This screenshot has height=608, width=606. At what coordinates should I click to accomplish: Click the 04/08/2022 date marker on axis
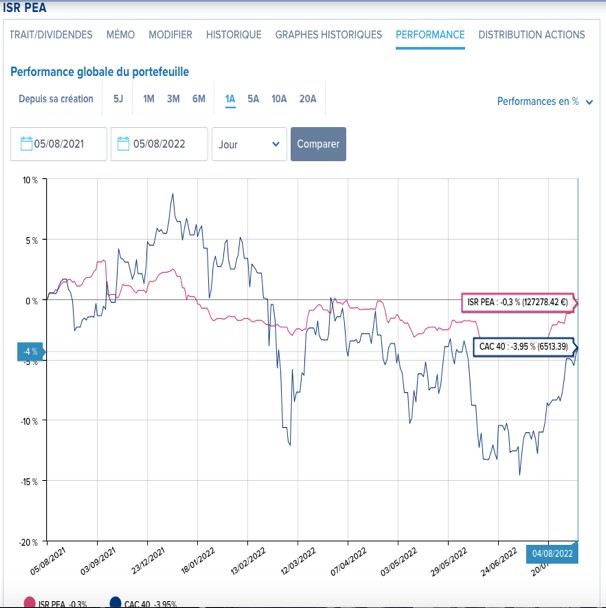[552, 553]
